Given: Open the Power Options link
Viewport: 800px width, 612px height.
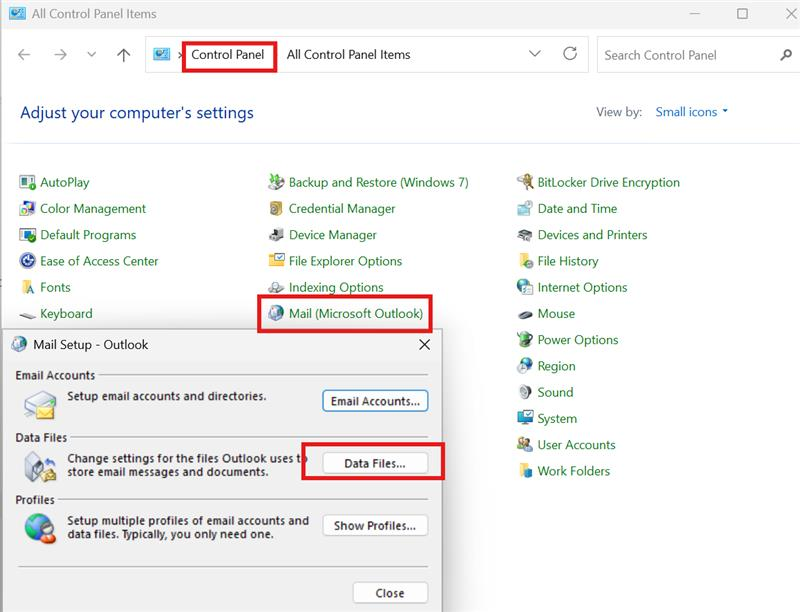Looking at the screenshot, I should [x=578, y=340].
